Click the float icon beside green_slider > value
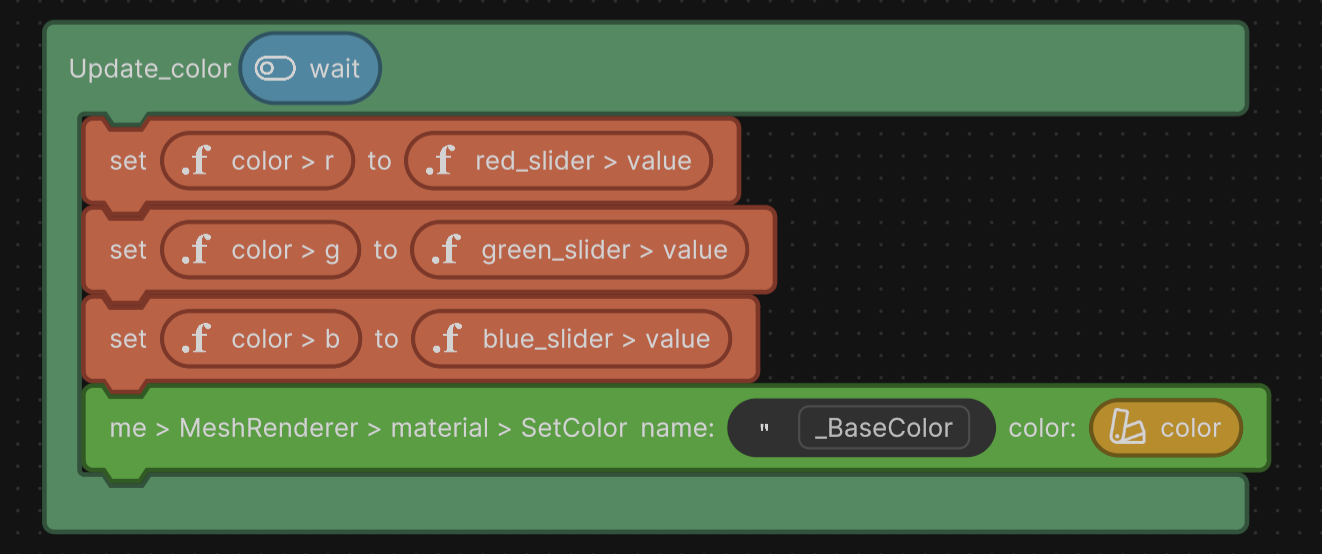 (446, 250)
